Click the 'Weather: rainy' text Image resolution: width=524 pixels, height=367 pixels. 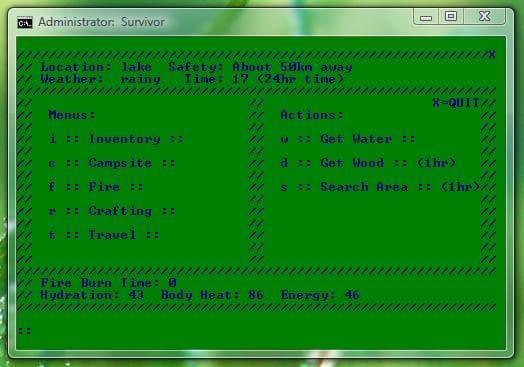coord(100,79)
